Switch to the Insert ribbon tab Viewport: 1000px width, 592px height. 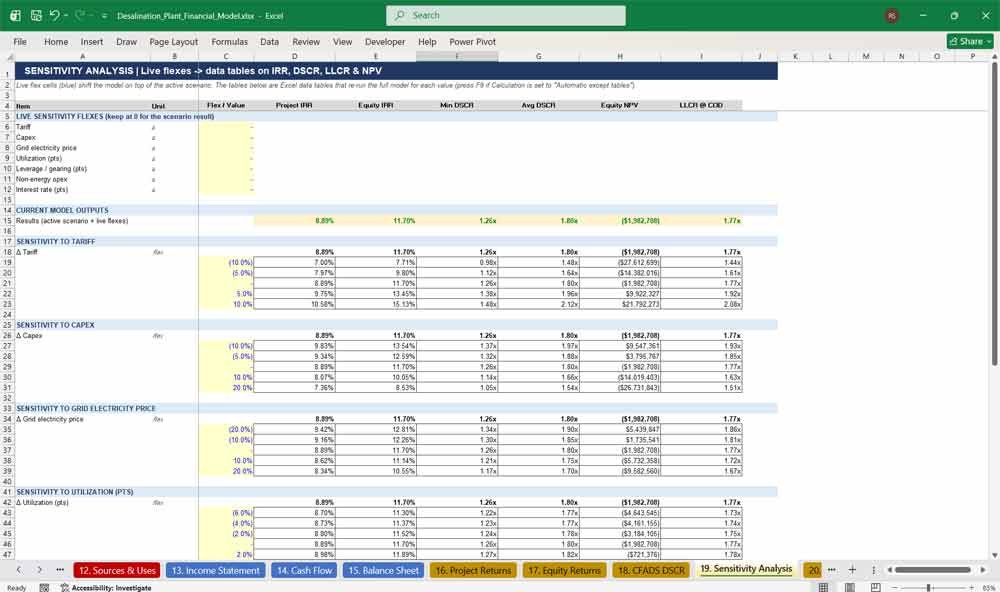pyautogui.click(x=92, y=41)
